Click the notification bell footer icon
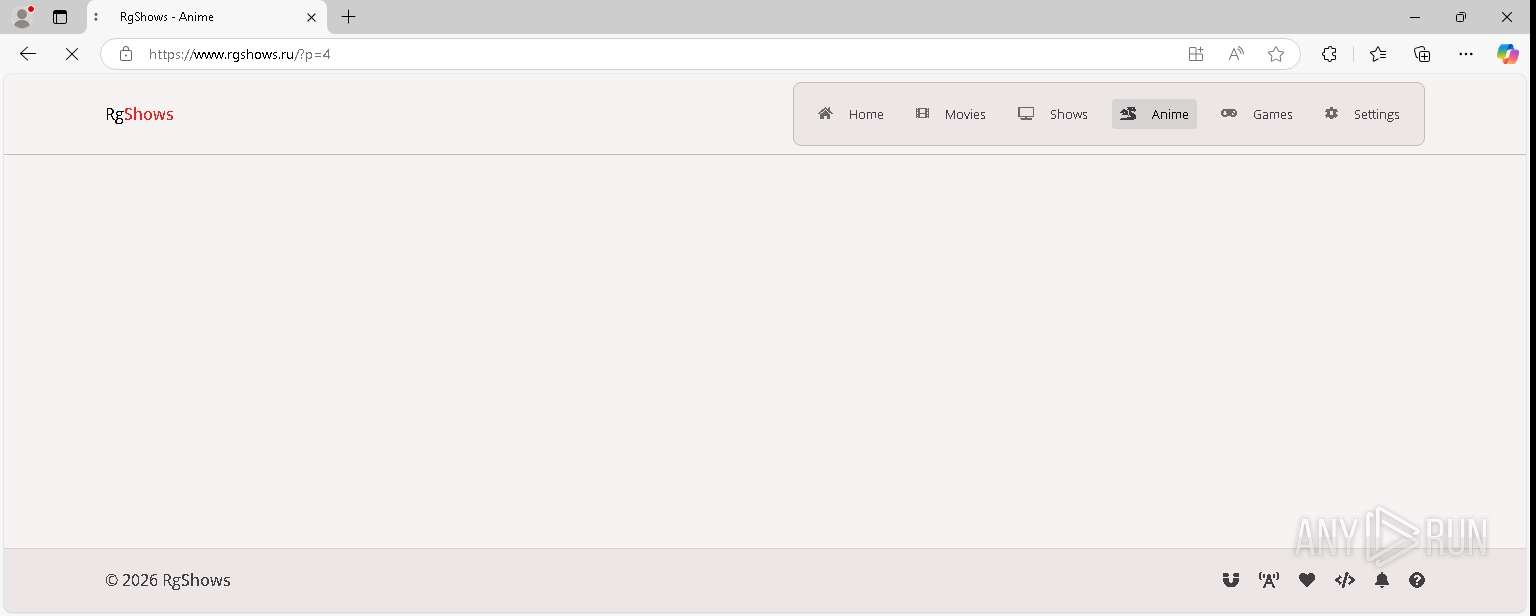 [x=1382, y=580]
